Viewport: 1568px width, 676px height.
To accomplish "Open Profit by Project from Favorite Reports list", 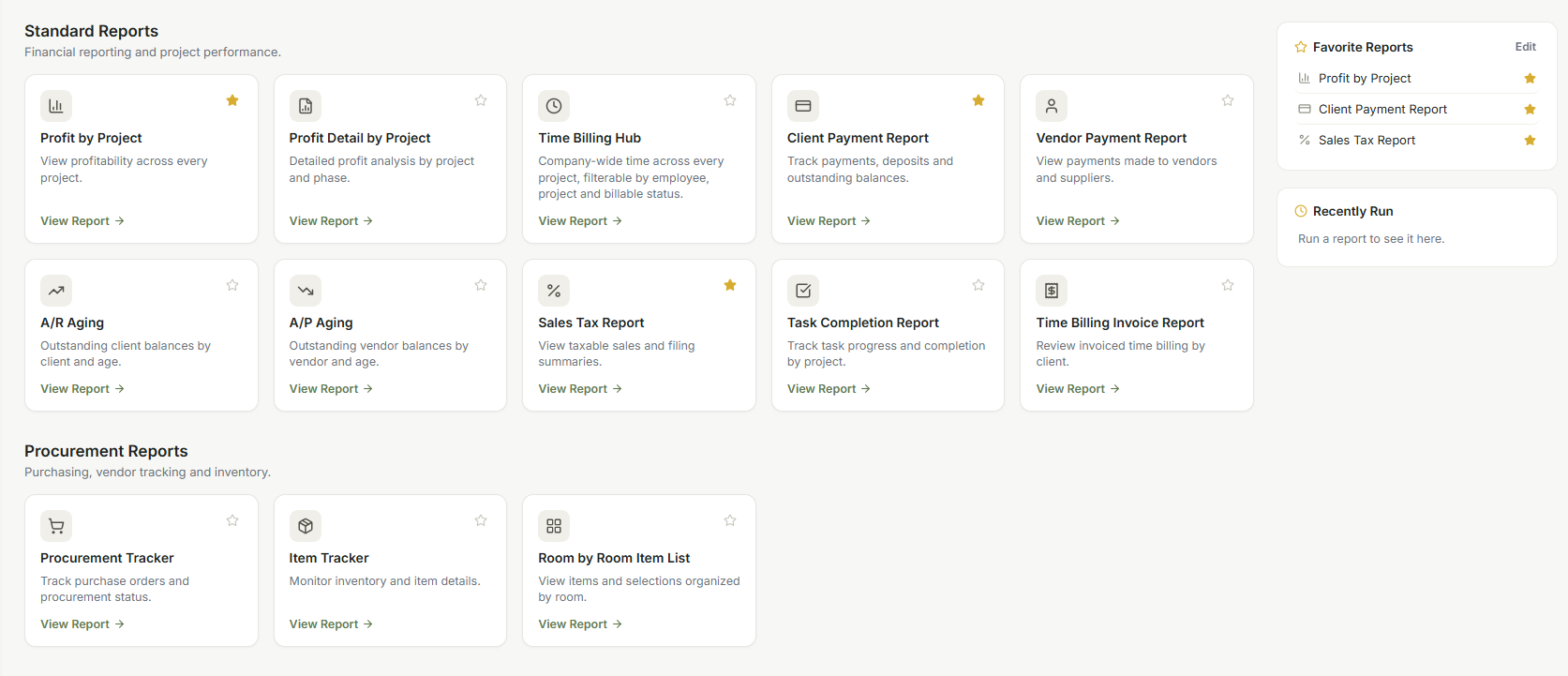I will pyautogui.click(x=1365, y=79).
